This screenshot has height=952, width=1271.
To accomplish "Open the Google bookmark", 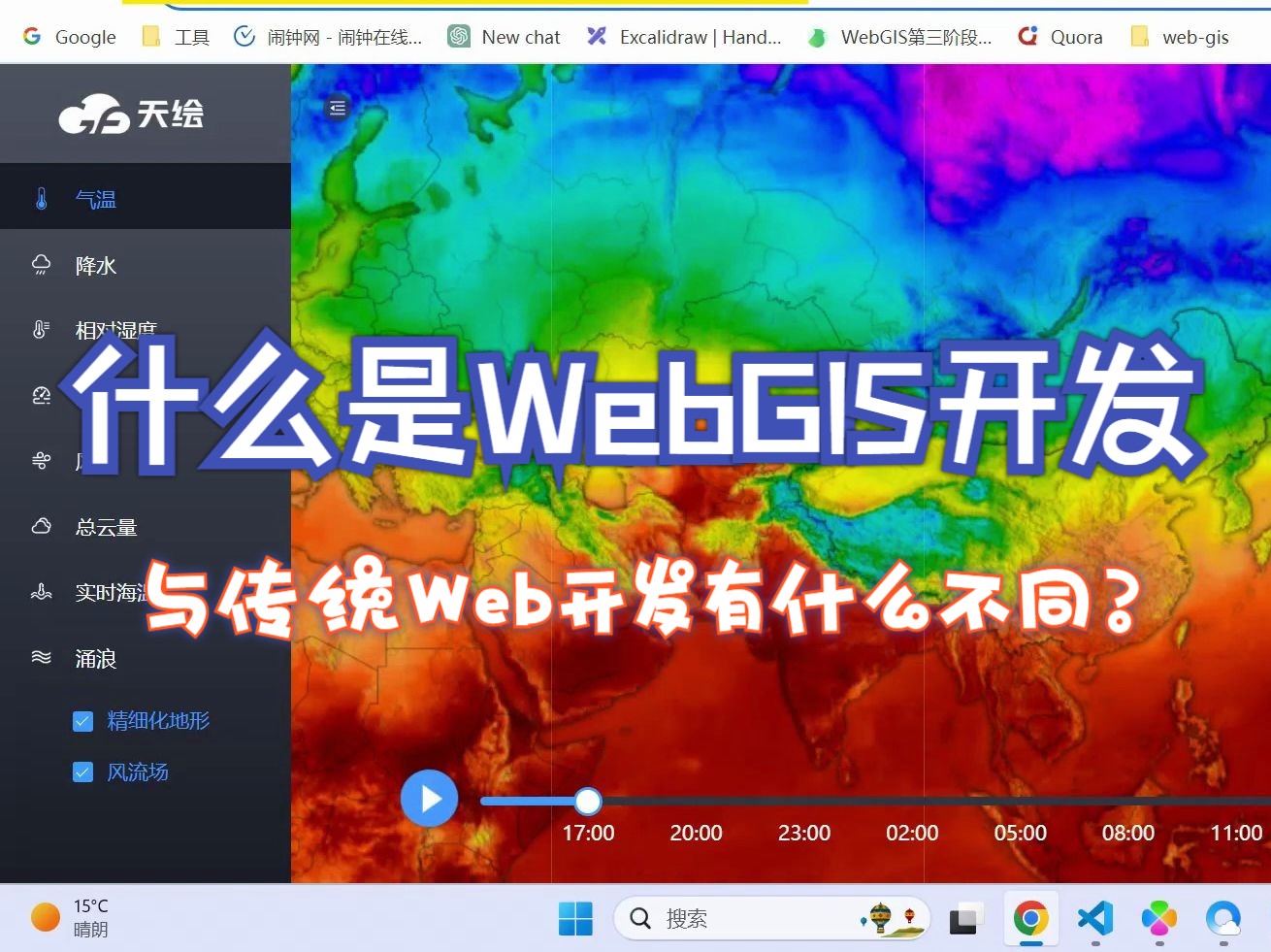I will 69,37.
